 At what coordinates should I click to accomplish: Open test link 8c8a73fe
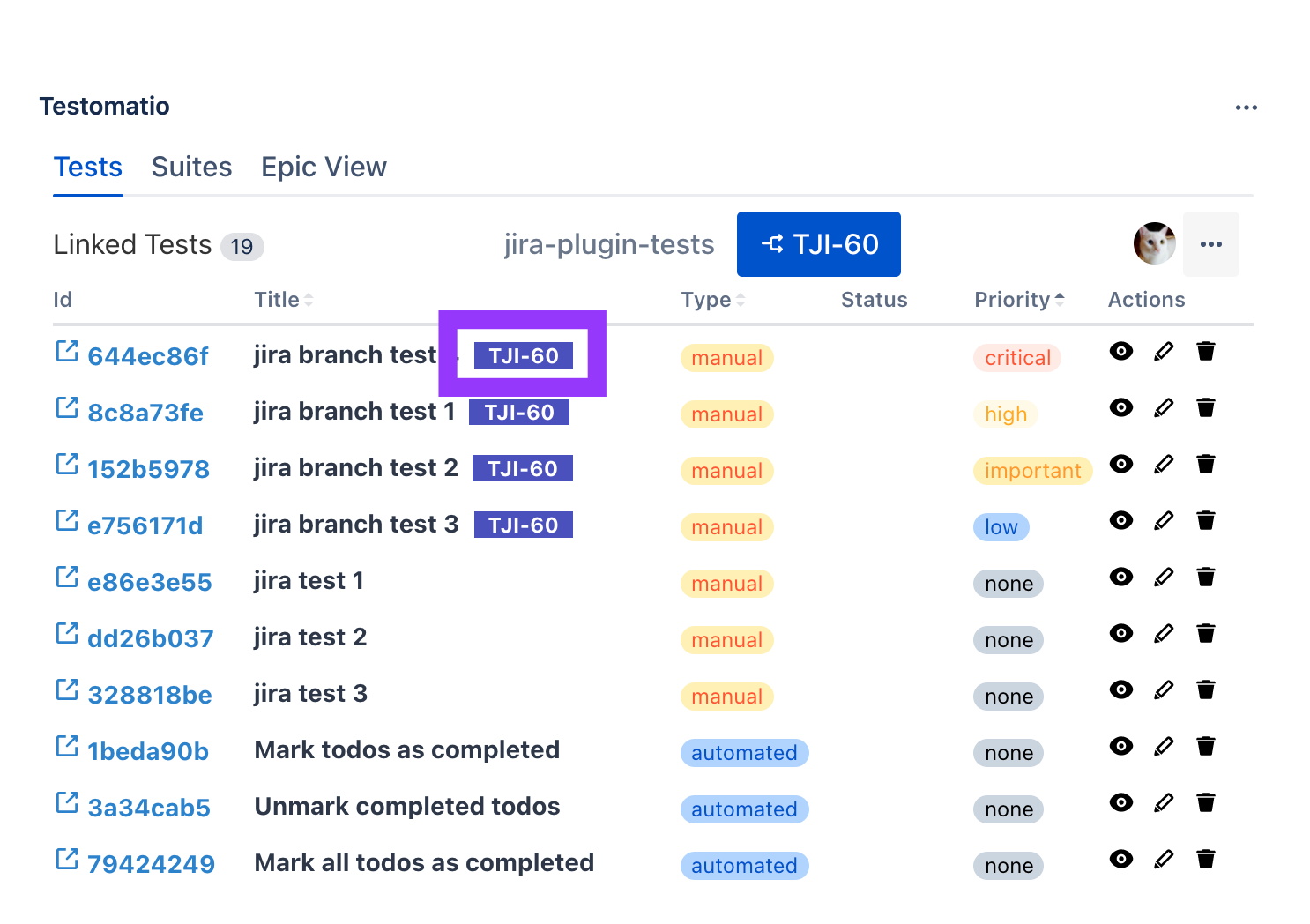pos(145,413)
